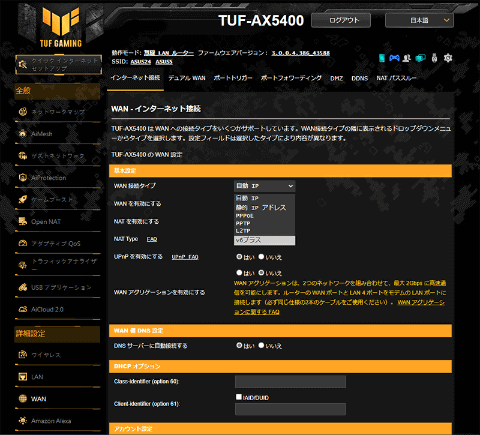Screen dimensions: 480x435
Task: Select はい for UPnP を有効にする
Action: (x=239, y=257)
